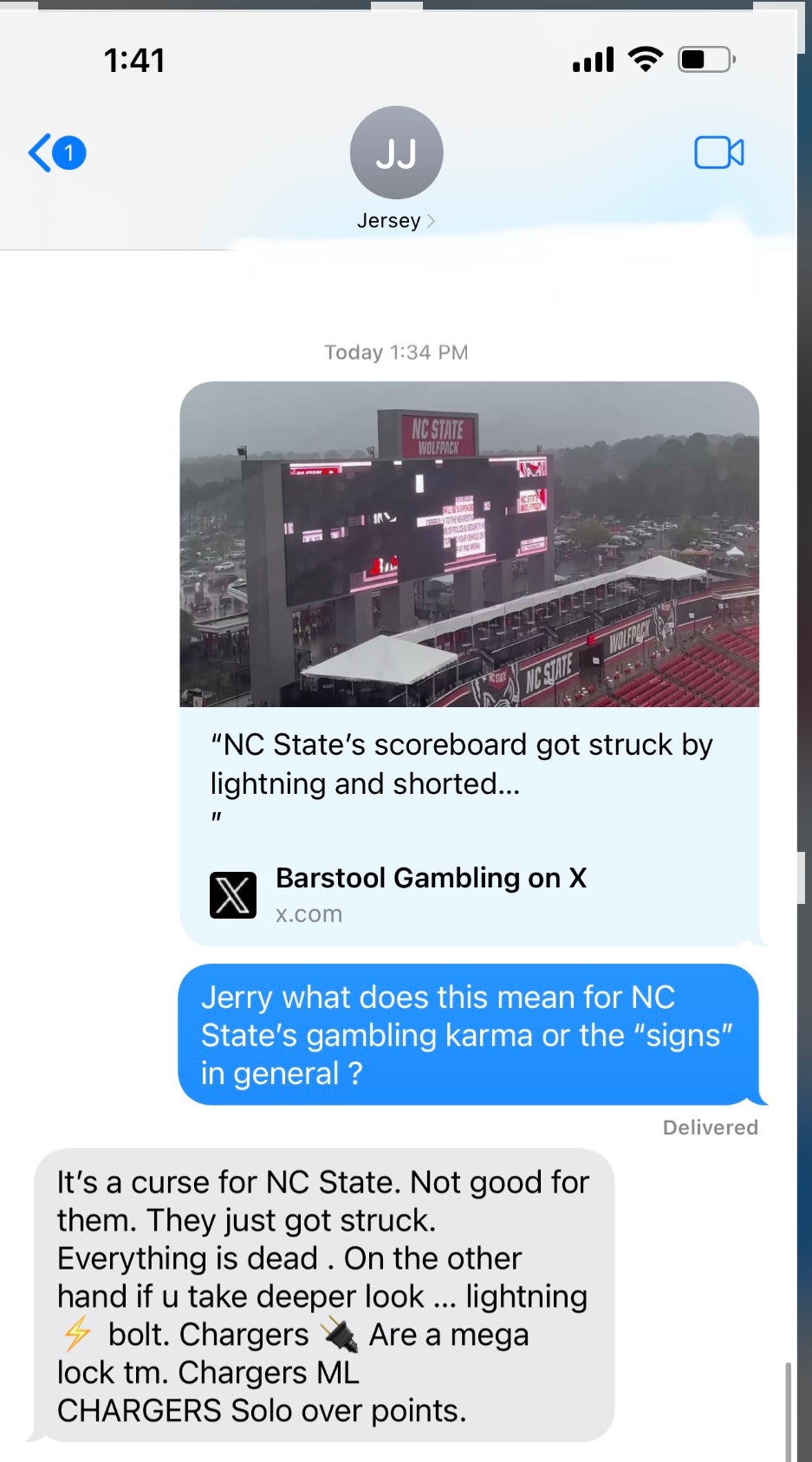Tap the Wi-Fi status icon
Viewport: 812px width, 1462px height.
[645, 60]
